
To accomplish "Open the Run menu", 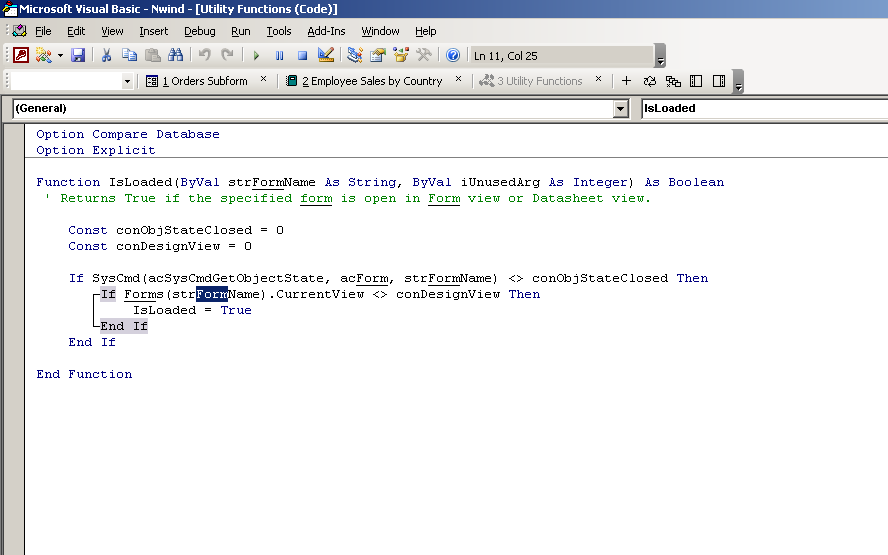I will (x=241, y=31).
